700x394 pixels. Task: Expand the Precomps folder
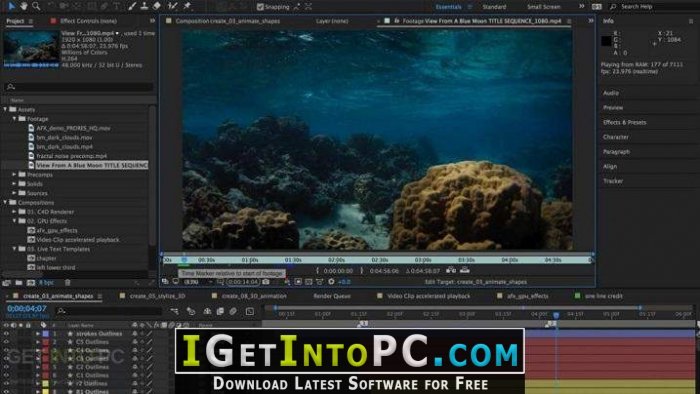(x=14, y=174)
